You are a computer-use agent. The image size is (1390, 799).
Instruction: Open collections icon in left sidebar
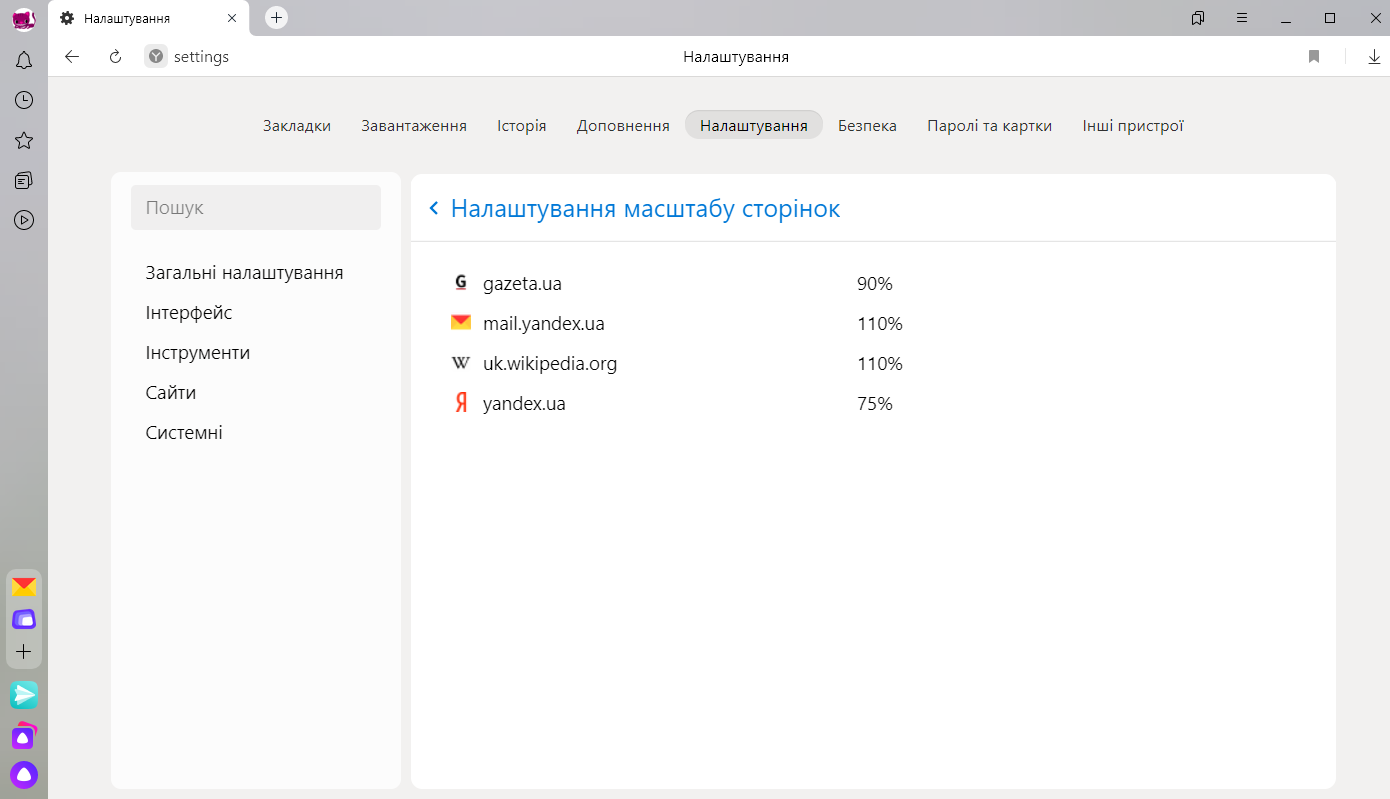[x=24, y=180]
